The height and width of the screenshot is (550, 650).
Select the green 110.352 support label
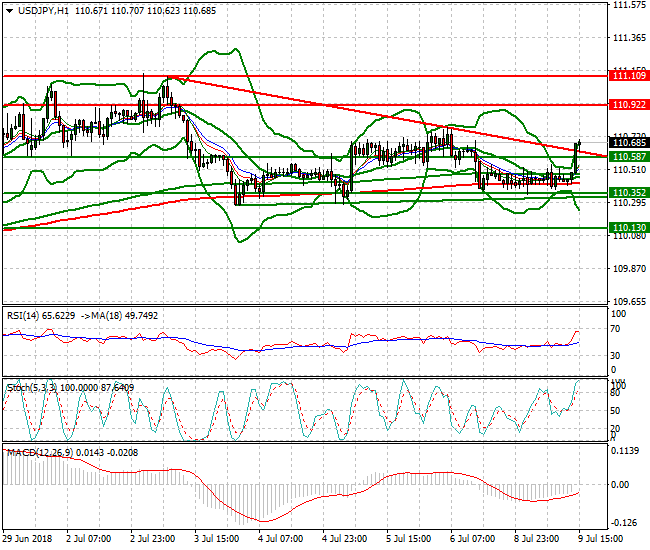pos(629,193)
